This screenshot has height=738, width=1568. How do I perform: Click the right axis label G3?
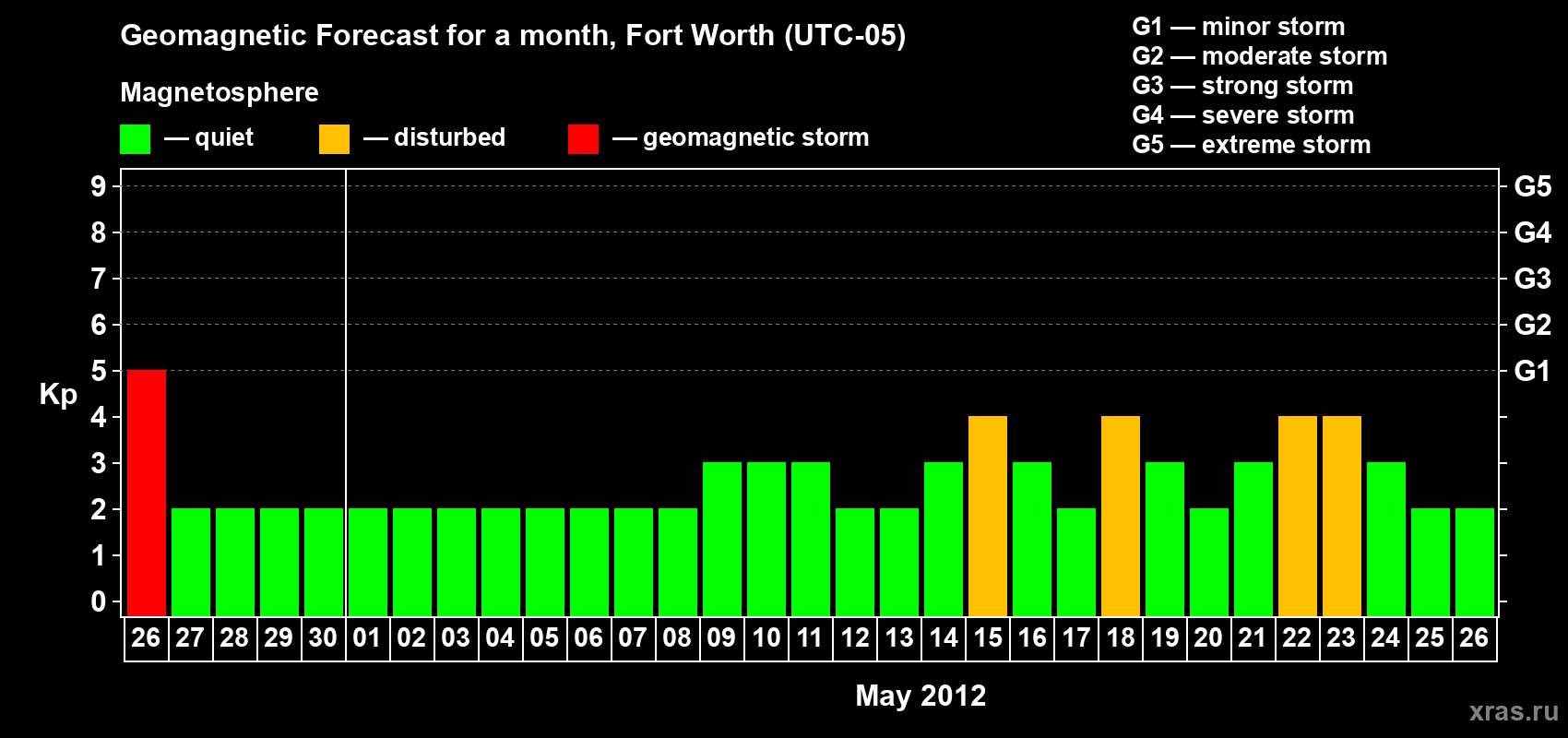[x=1533, y=279]
